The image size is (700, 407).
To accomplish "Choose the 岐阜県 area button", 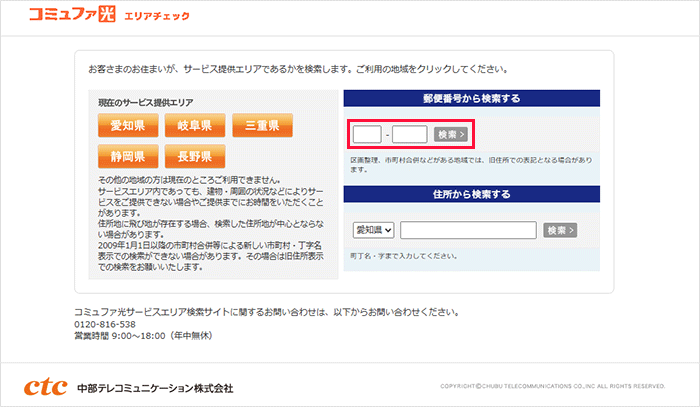I will [195, 126].
